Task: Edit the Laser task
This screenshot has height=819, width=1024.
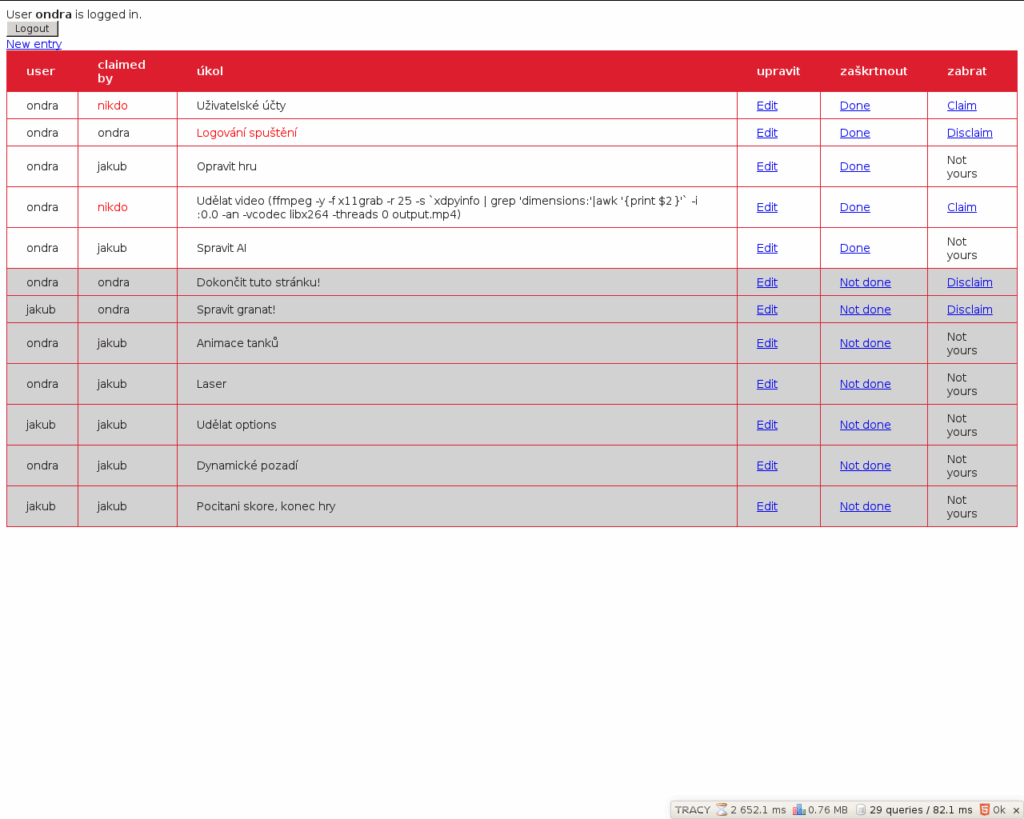Action: (767, 384)
